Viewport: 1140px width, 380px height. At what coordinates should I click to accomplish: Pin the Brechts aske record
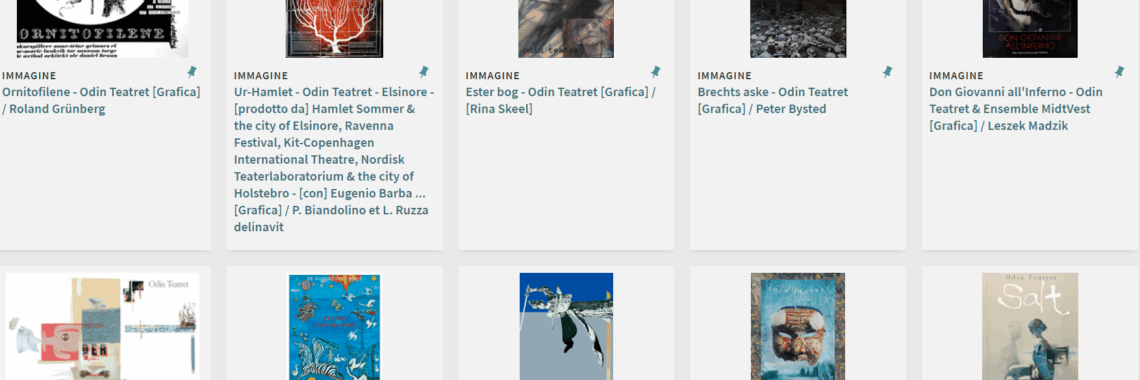point(888,72)
